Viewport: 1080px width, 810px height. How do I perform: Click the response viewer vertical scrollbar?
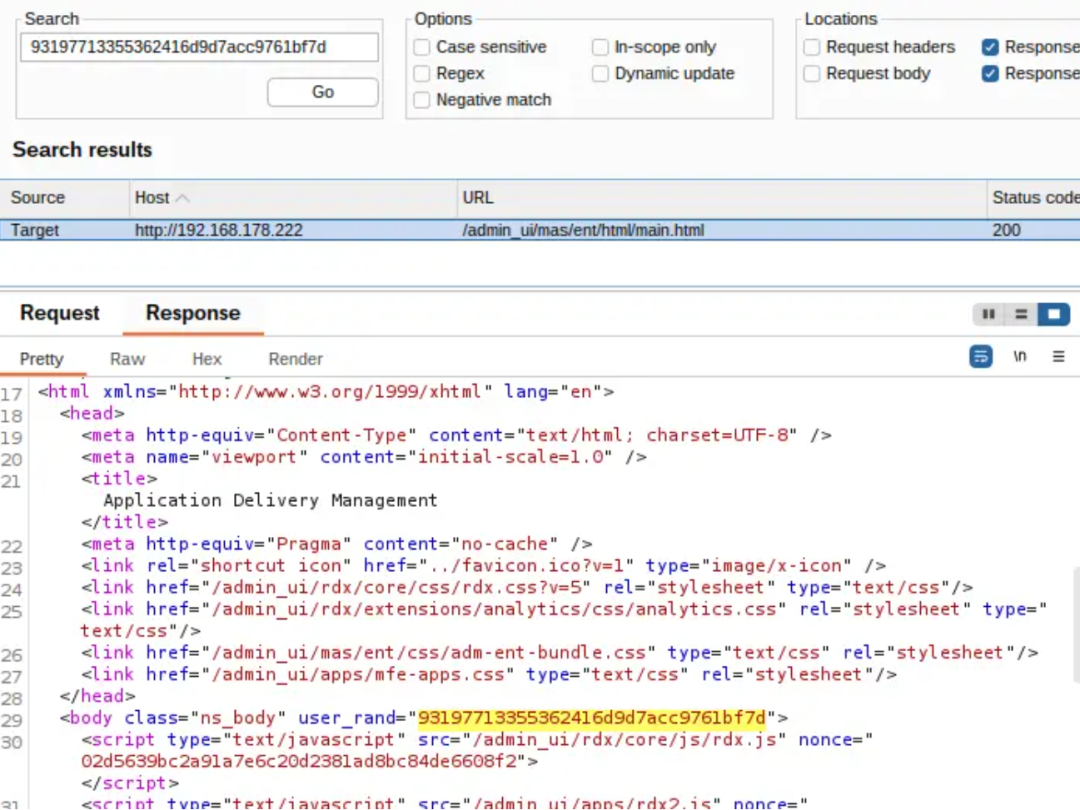[x=1076, y=623]
